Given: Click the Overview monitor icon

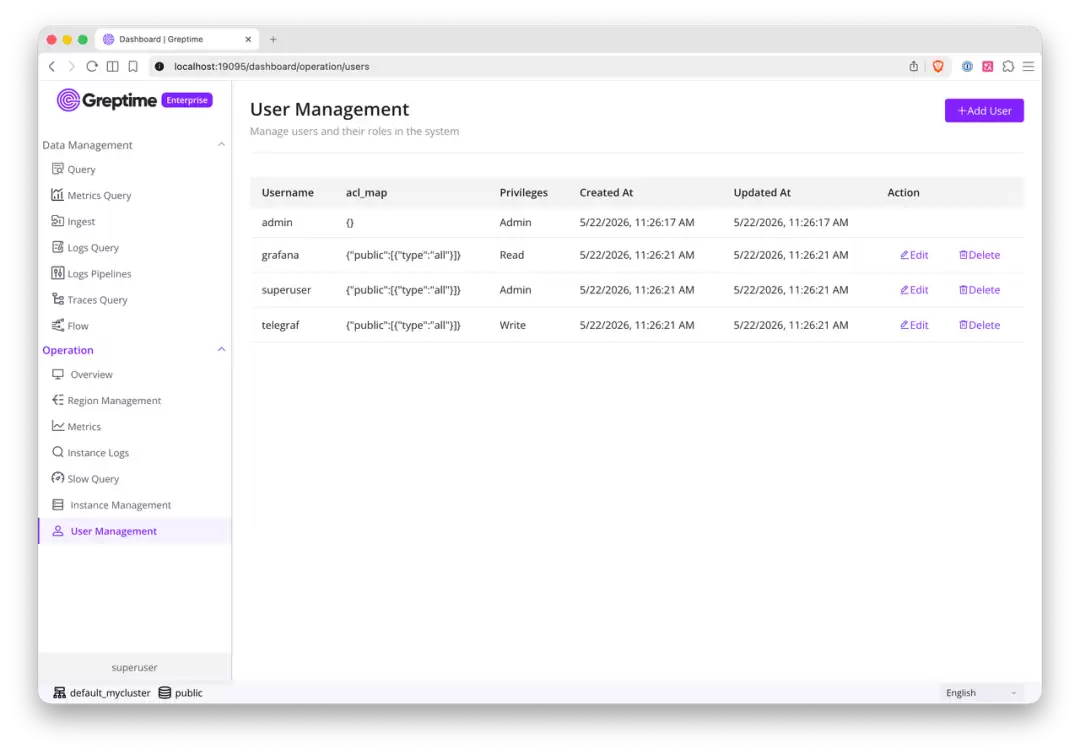Looking at the screenshot, I should [x=58, y=374].
